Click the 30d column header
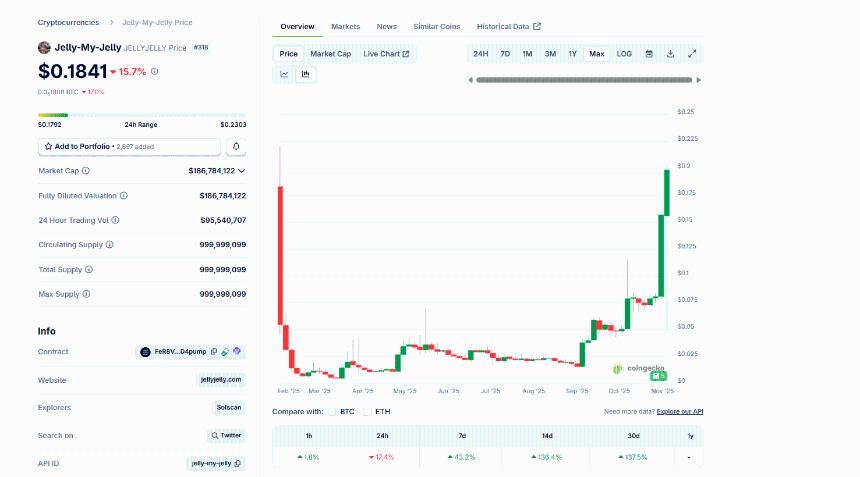The height and width of the screenshot is (477, 860). pos(633,436)
